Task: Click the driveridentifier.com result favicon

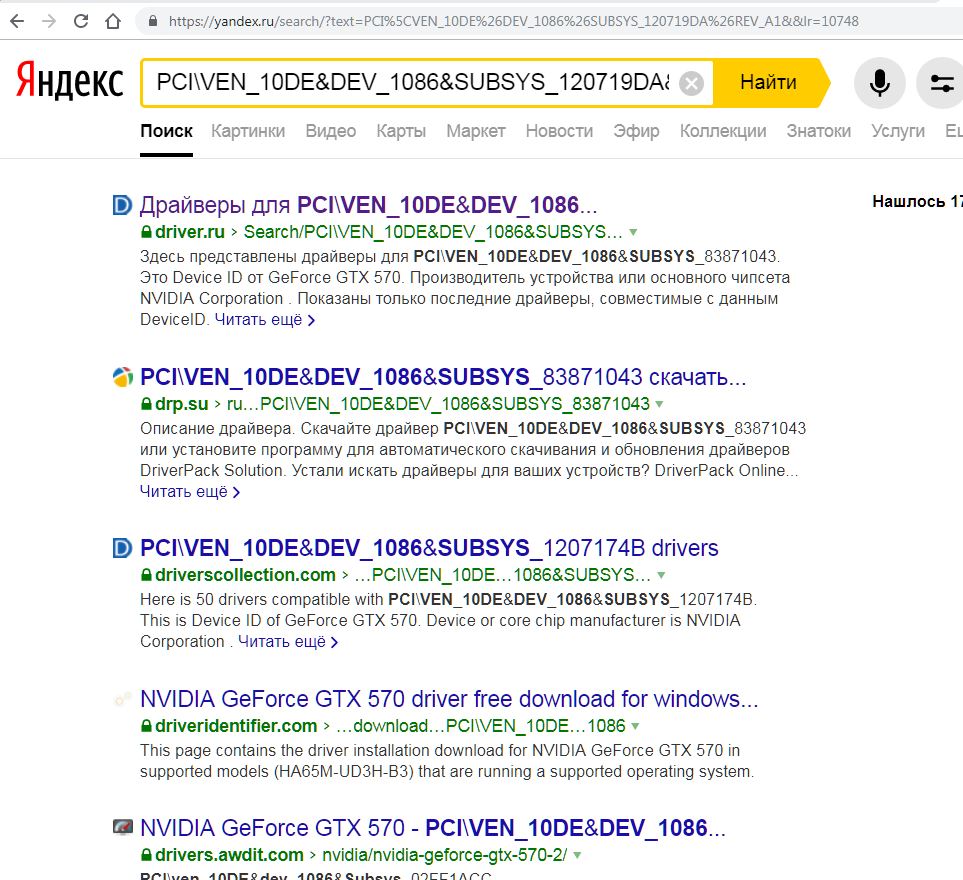Action: (122, 699)
